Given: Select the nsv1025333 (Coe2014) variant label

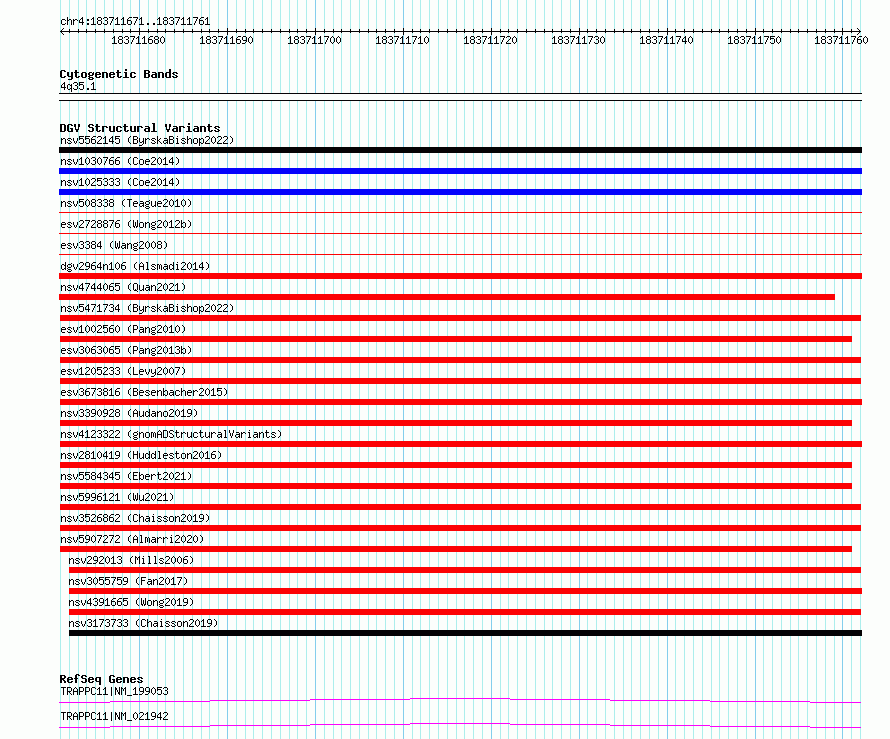Looking at the screenshot, I should point(120,182).
